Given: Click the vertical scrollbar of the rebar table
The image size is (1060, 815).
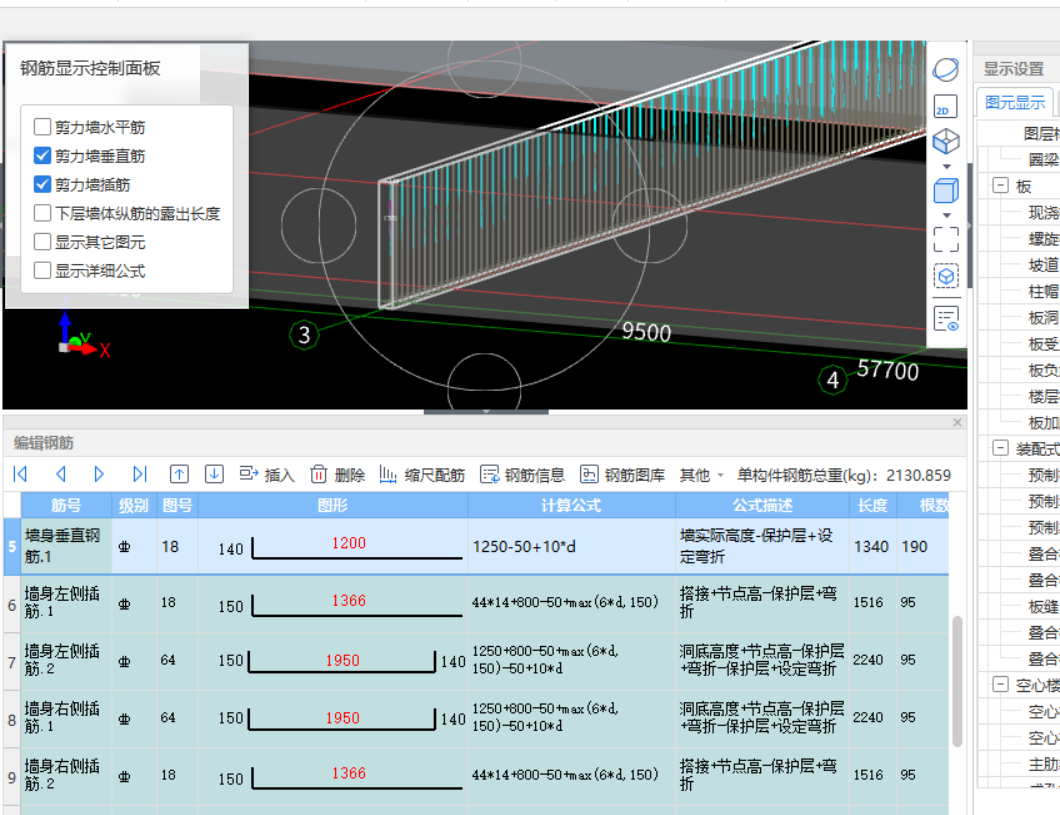Looking at the screenshot, I should tap(957, 681).
